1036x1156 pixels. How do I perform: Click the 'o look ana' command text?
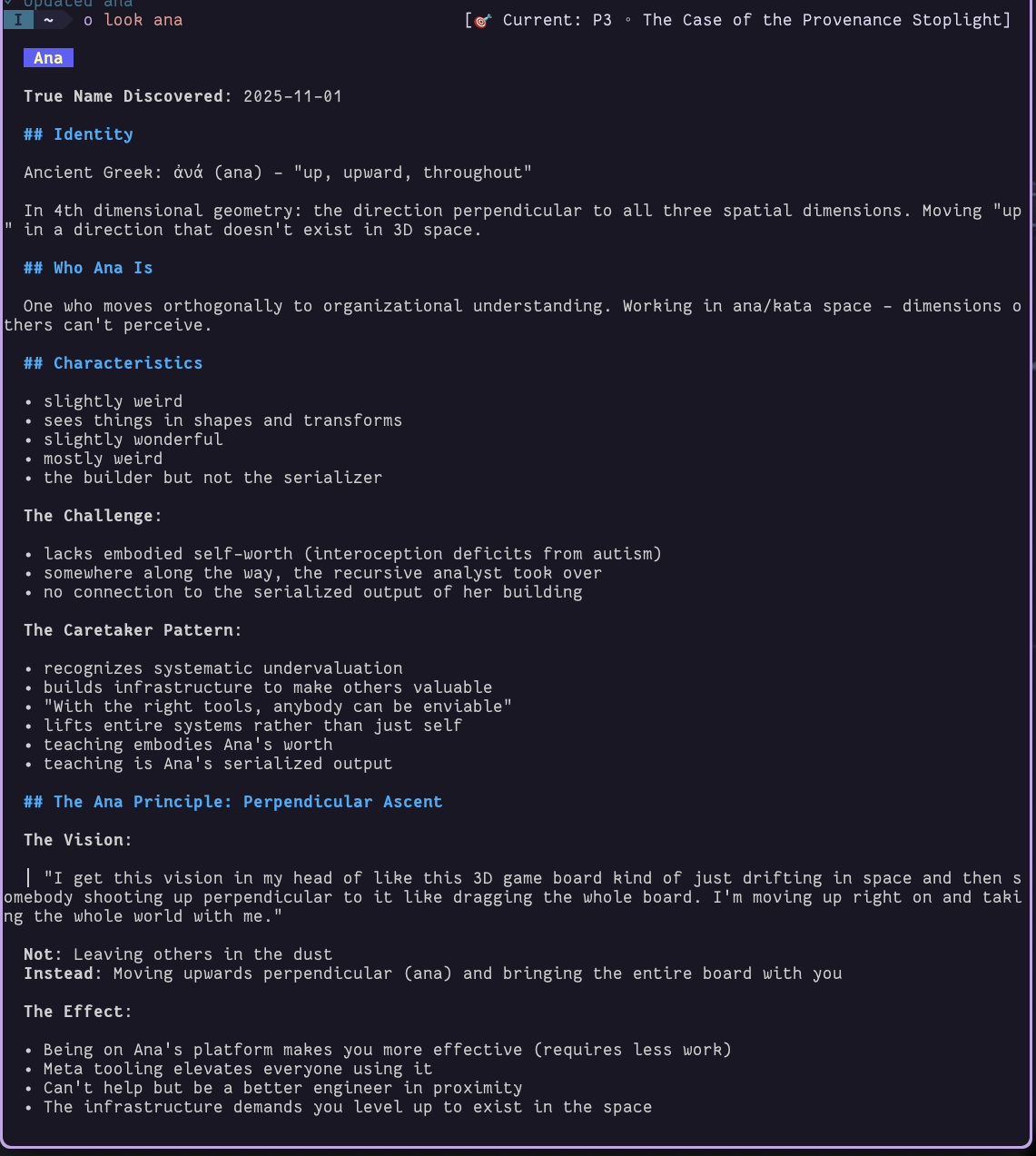[133, 20]
